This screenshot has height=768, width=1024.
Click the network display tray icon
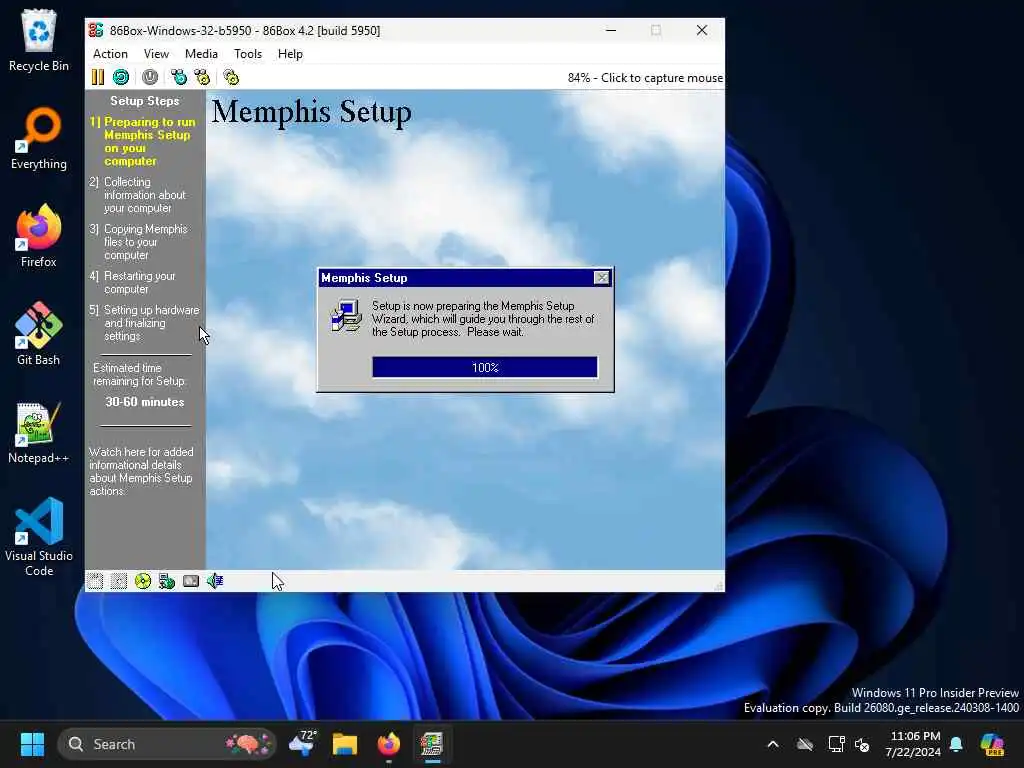tap(836, 744)
